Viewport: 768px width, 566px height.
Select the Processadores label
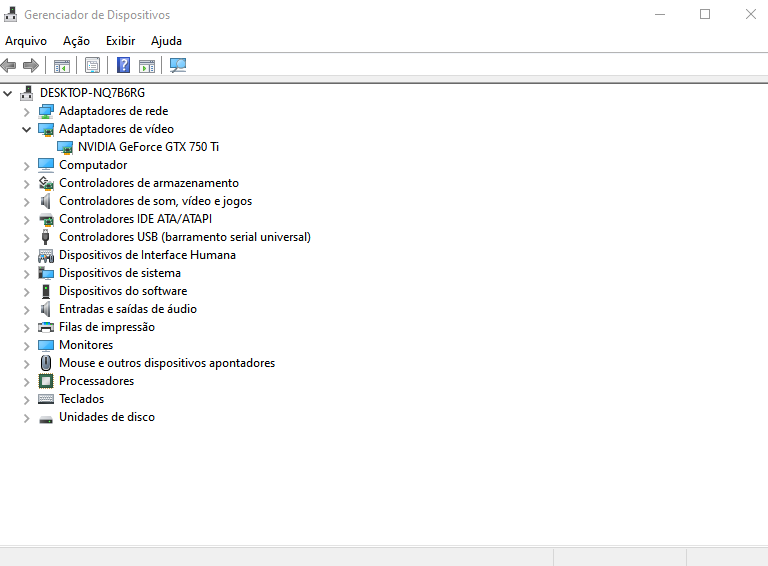click(x=96, y=381)
